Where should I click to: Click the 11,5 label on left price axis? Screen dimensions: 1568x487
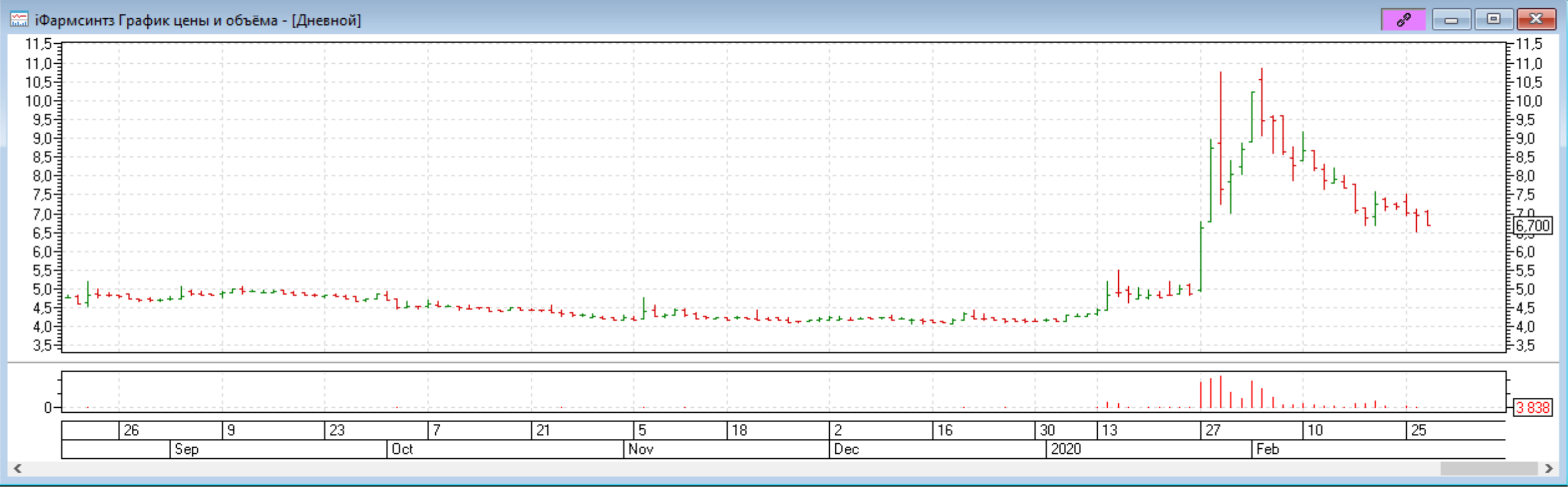(38, 44)
